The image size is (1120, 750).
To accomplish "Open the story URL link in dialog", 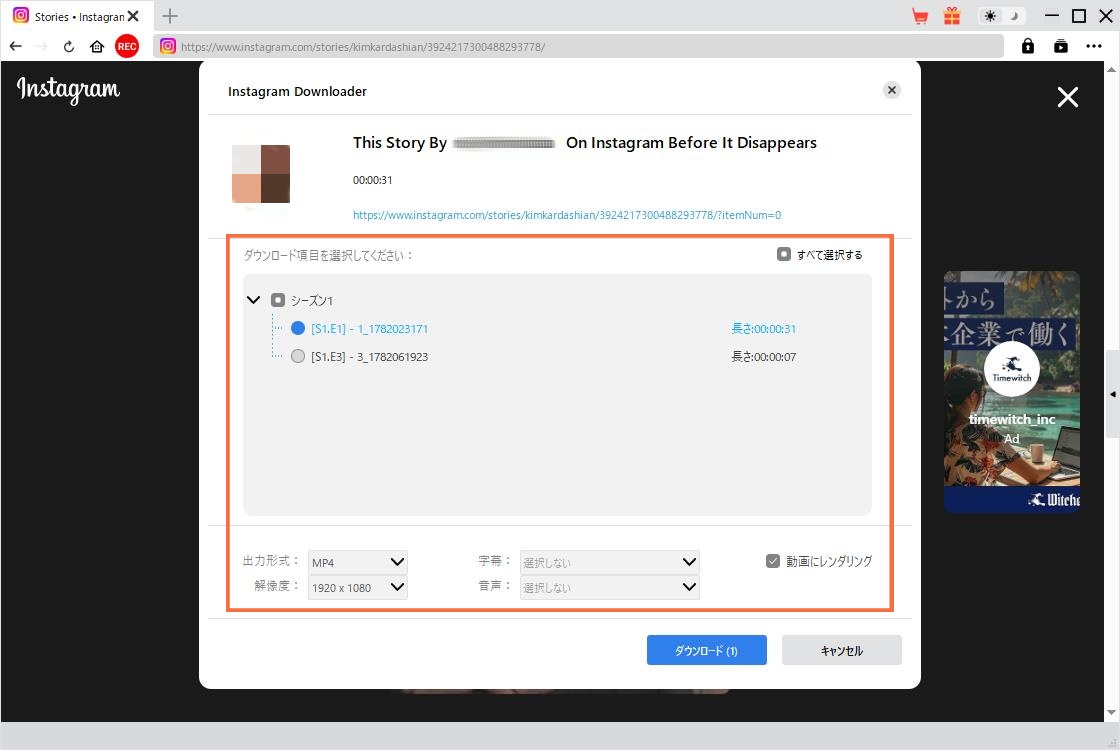I will [x=566, y=215].
